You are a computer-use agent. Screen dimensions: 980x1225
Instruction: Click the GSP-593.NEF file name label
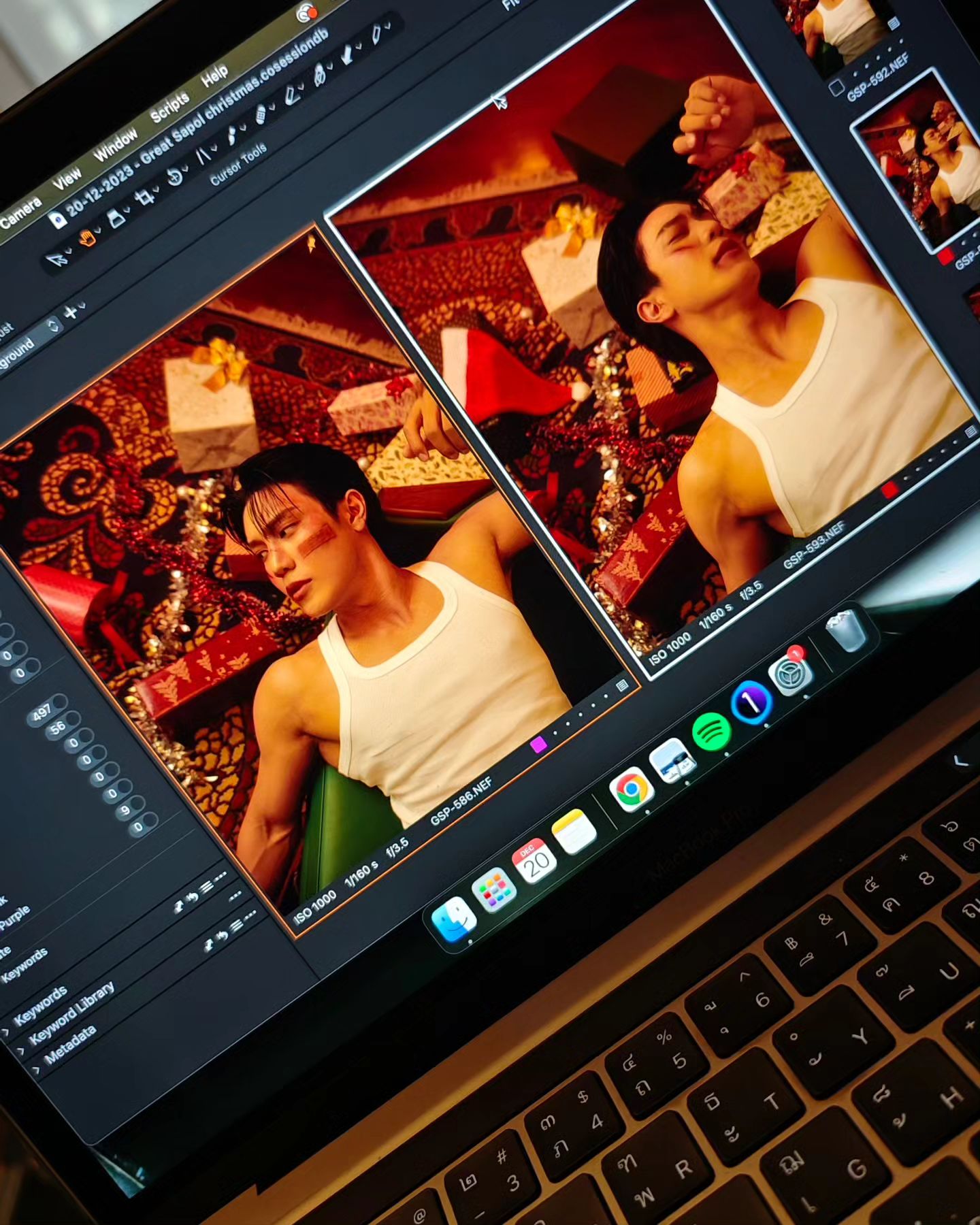point(814,544)
